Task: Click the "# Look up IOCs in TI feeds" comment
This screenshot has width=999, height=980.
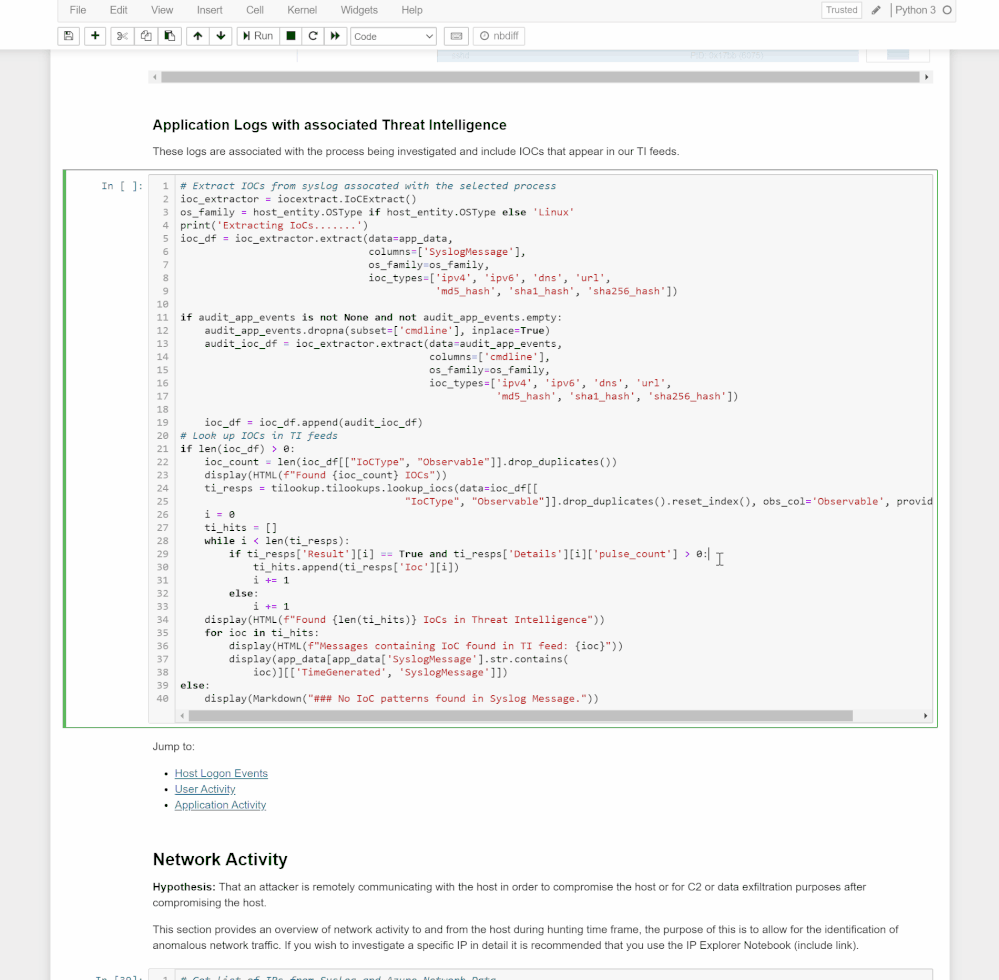Action: click(259, 436)
